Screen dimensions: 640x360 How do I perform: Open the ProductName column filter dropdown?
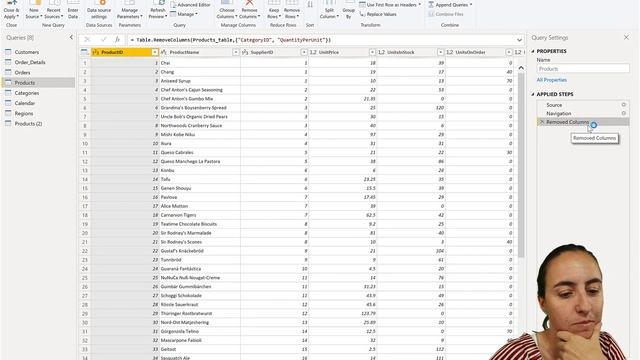click(236, 52)
